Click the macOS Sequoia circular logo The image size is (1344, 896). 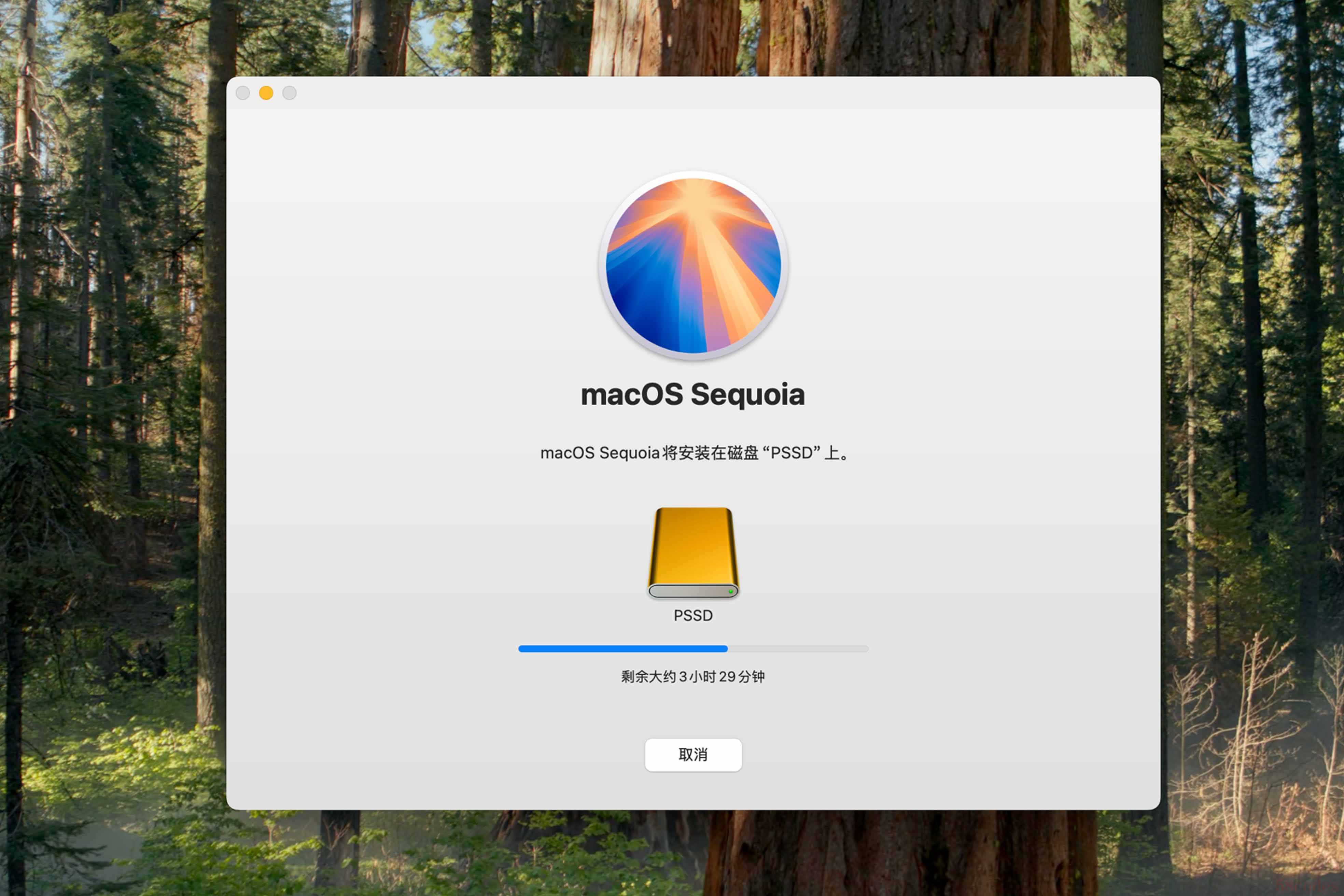click(x=693, y=266)
